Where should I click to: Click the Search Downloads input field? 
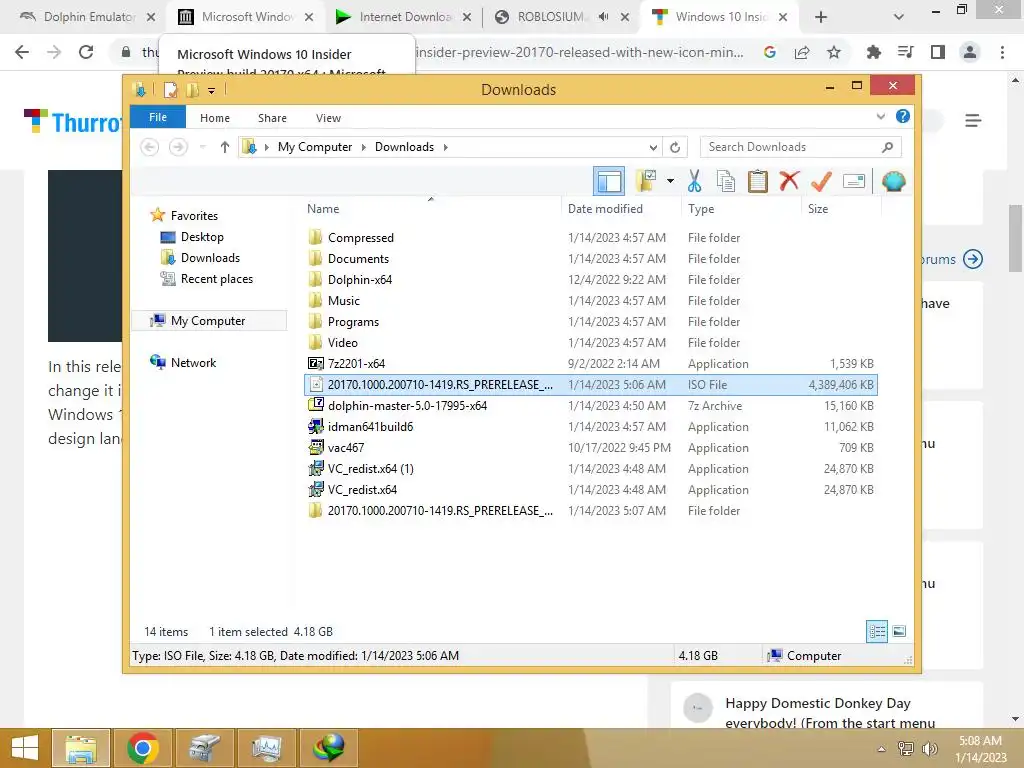tap(801, 147)
